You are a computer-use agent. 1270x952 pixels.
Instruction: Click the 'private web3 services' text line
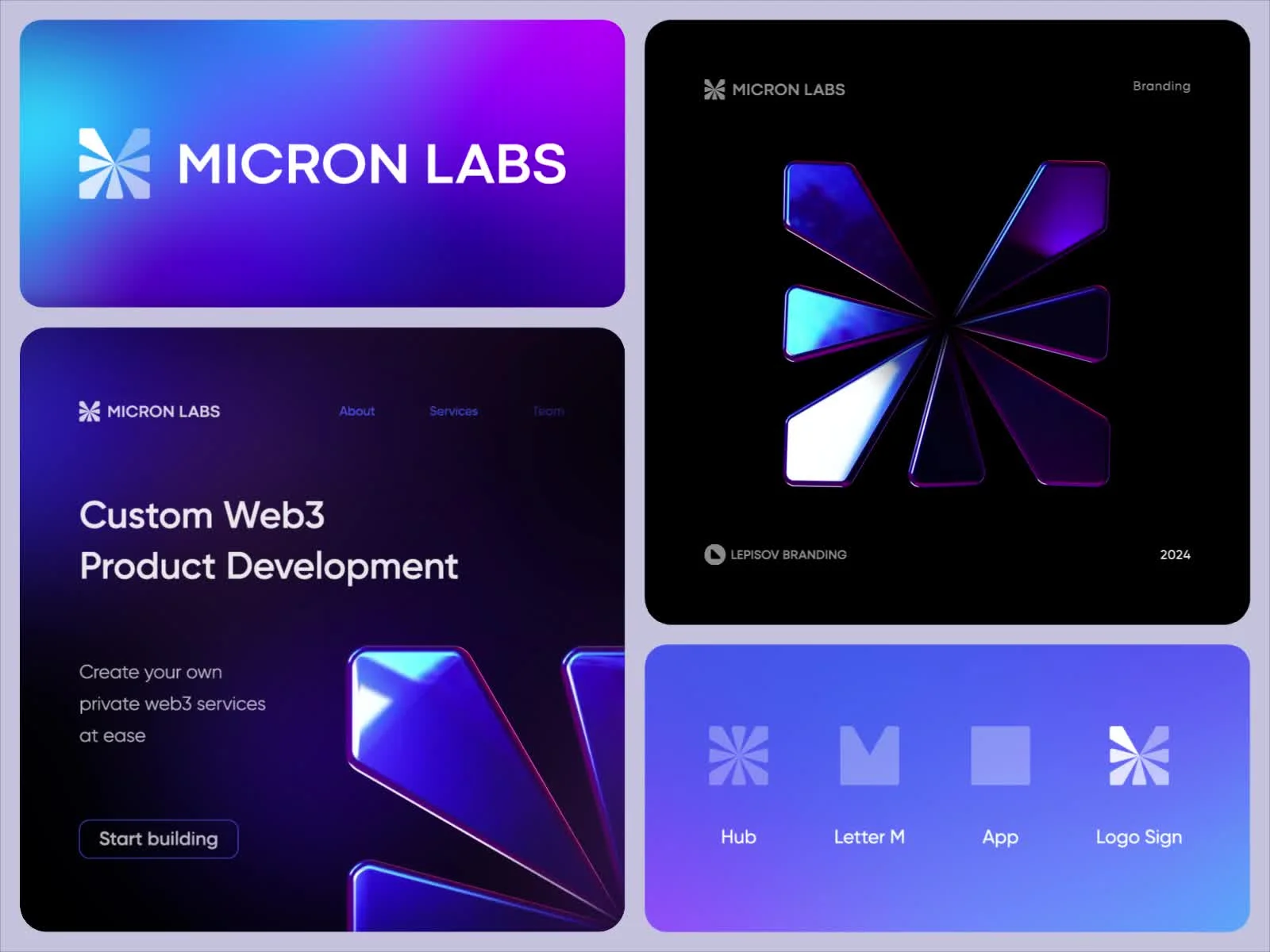point(172,704)
